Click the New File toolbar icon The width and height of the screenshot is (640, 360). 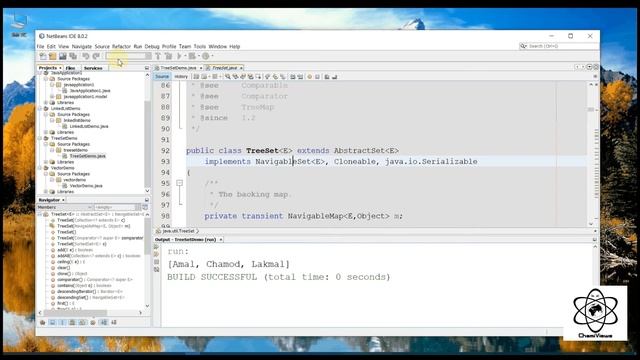click(43, 56)
